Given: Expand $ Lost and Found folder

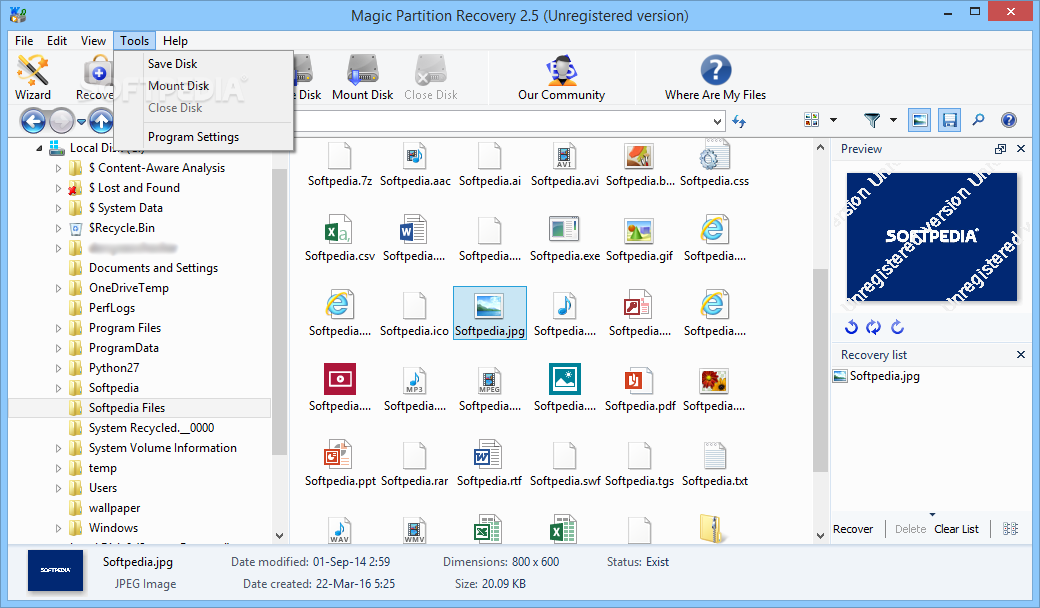Looking at the screenshot, I should click(58, 188).
